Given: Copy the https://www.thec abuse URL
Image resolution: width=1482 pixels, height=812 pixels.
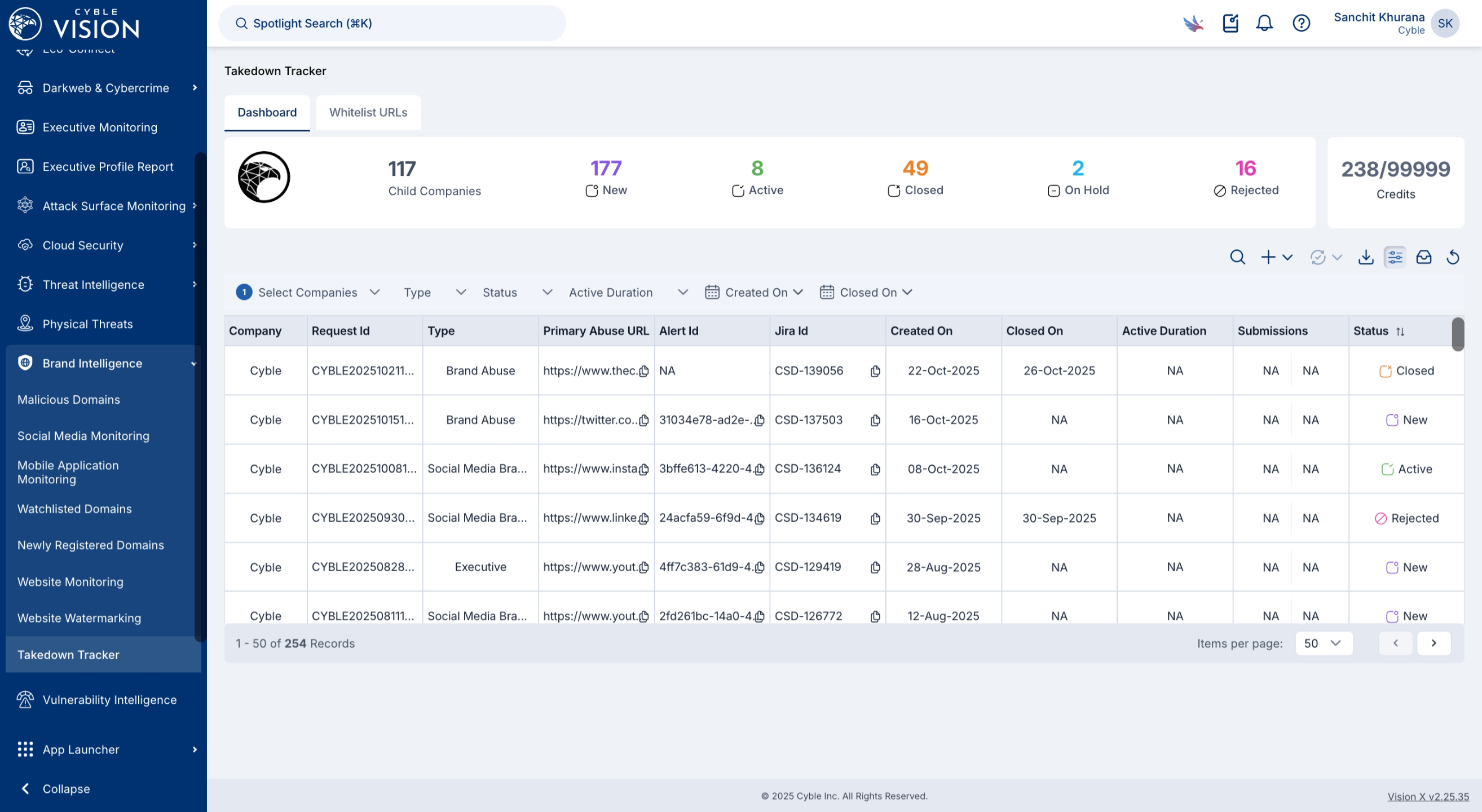Looking at the screenshot, I should click(644, 371).
